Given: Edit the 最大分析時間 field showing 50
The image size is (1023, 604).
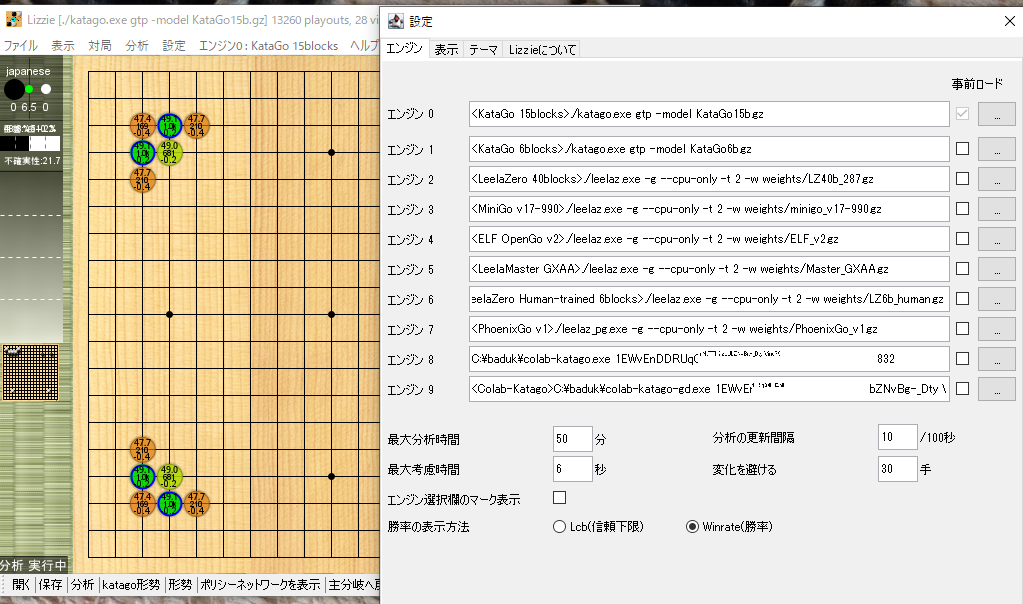Looking at the screenshot, I should [x=572, y=439].
